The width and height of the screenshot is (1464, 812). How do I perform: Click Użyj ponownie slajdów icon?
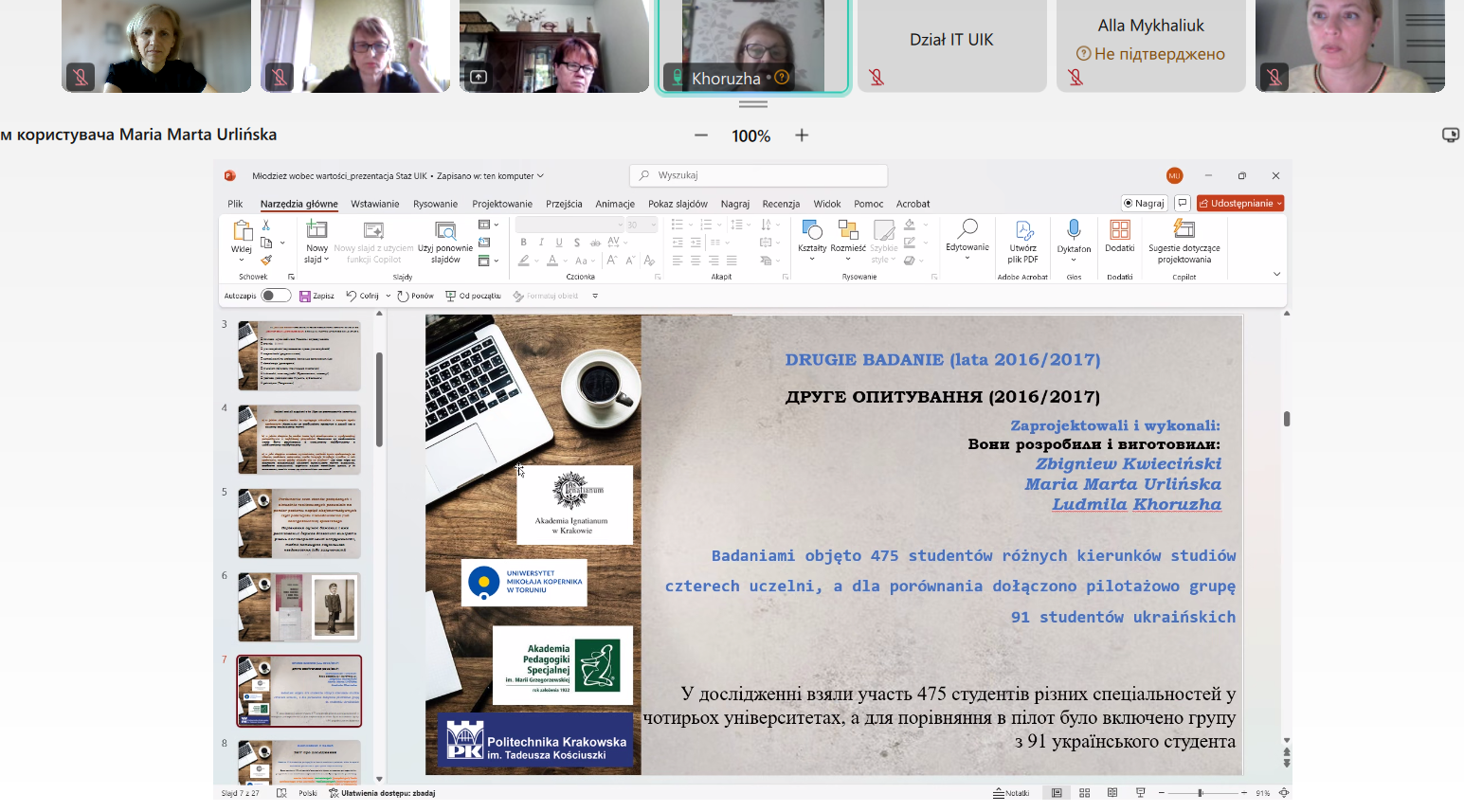pyautogui.click(x=444, y=230)
